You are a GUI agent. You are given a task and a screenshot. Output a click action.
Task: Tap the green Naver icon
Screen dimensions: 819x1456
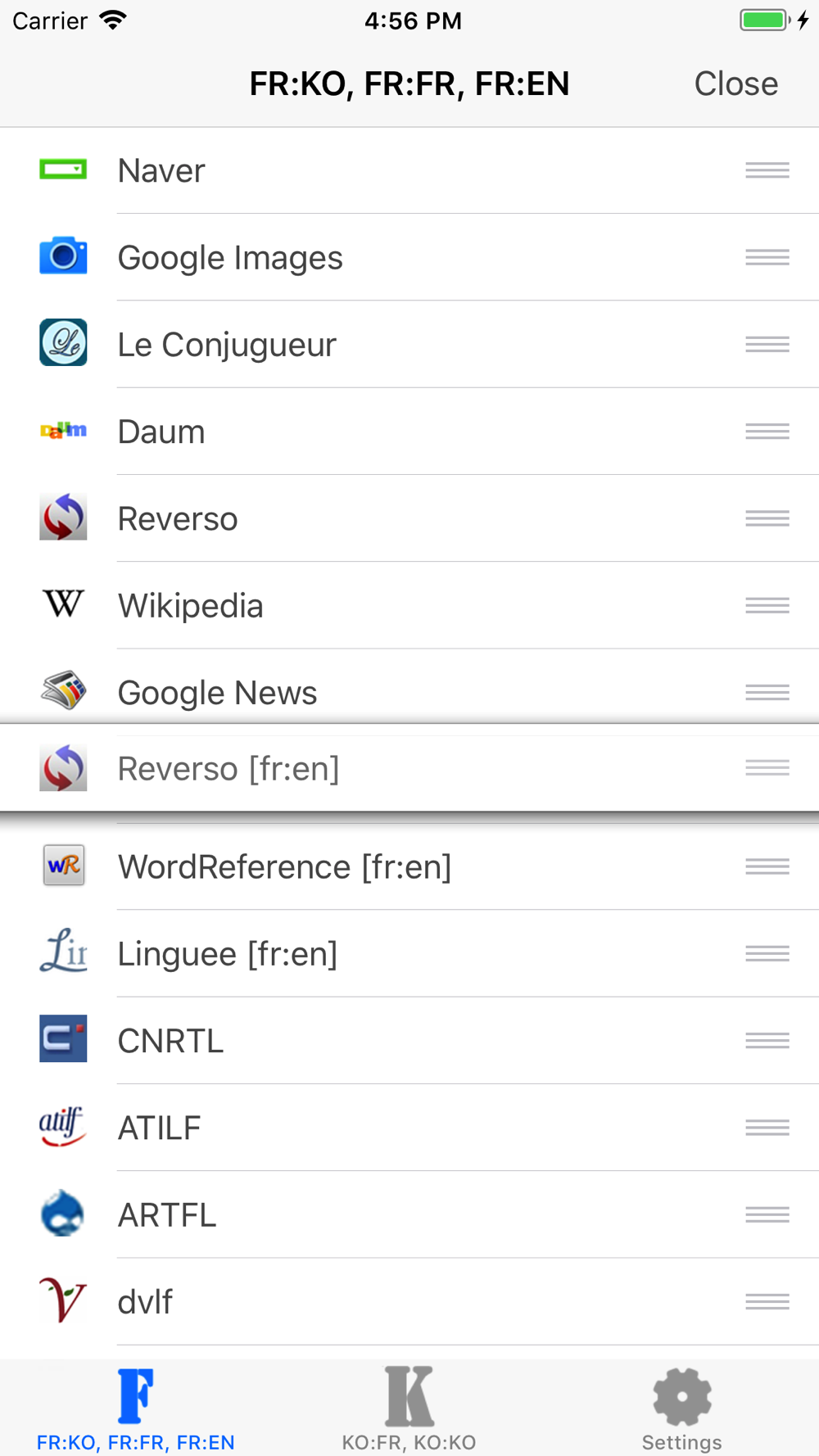click(63, 170)
